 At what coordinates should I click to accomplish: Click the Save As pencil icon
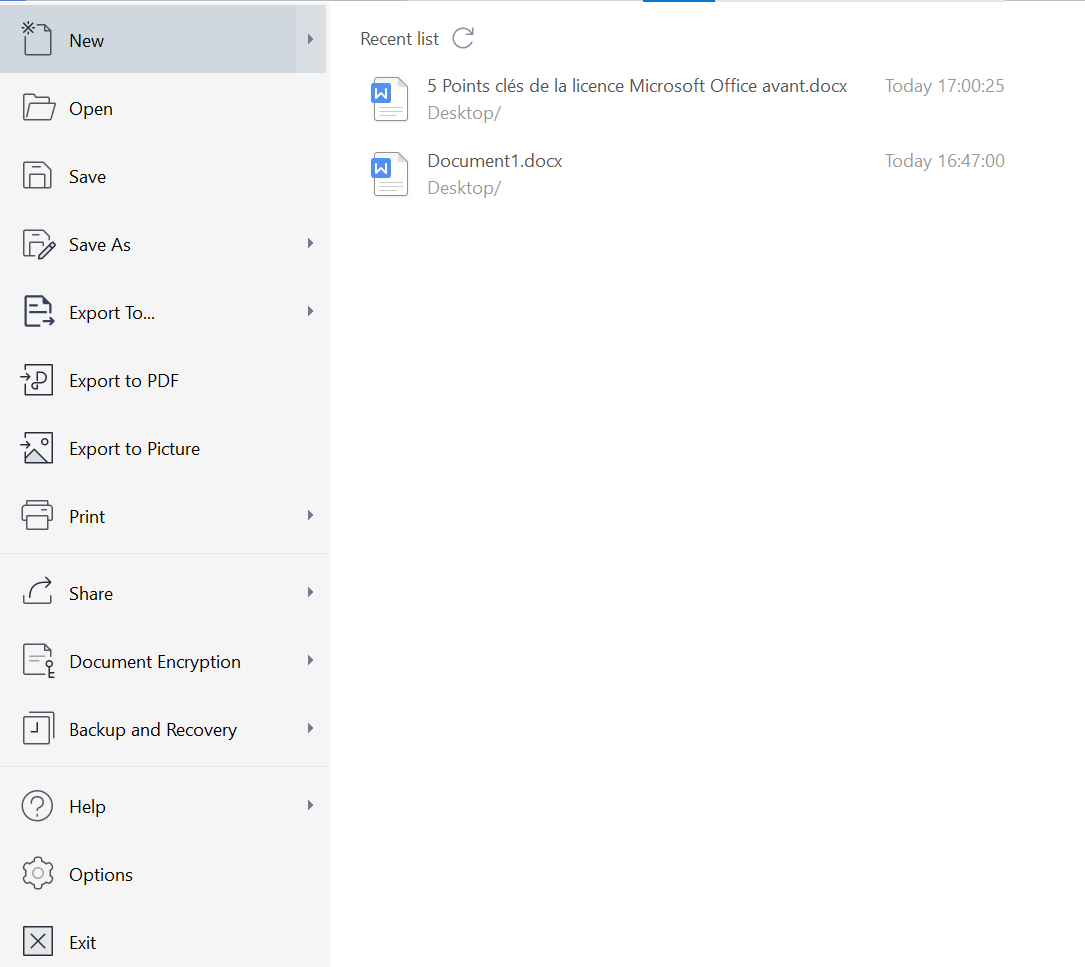click(x=38, y=244)
